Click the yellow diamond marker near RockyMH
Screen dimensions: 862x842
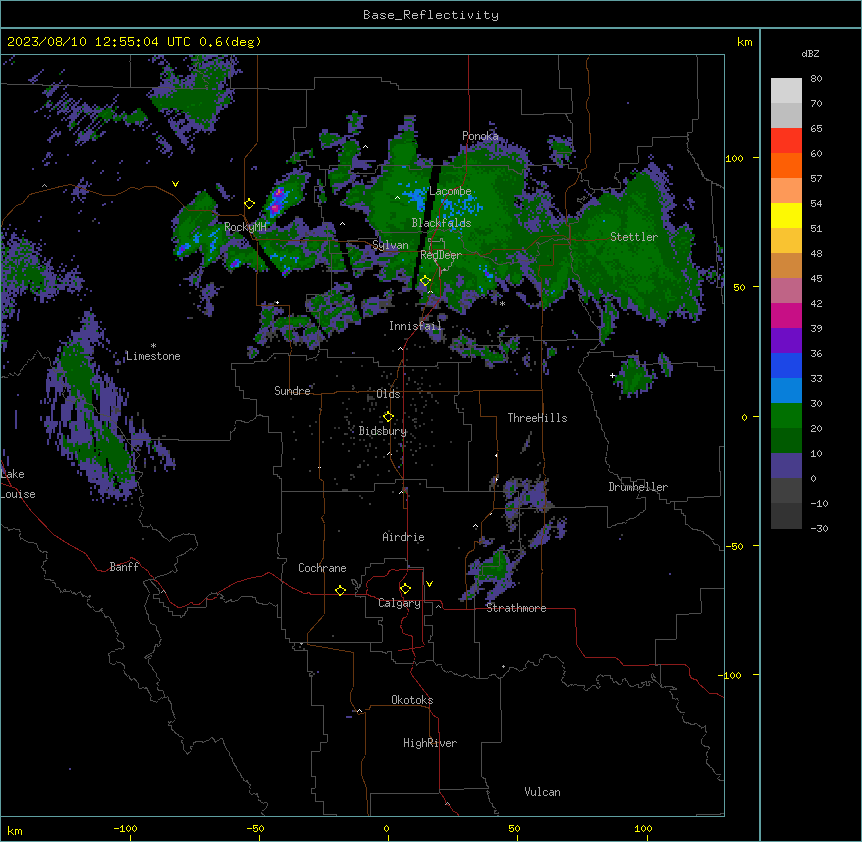(x=249, y=204)
